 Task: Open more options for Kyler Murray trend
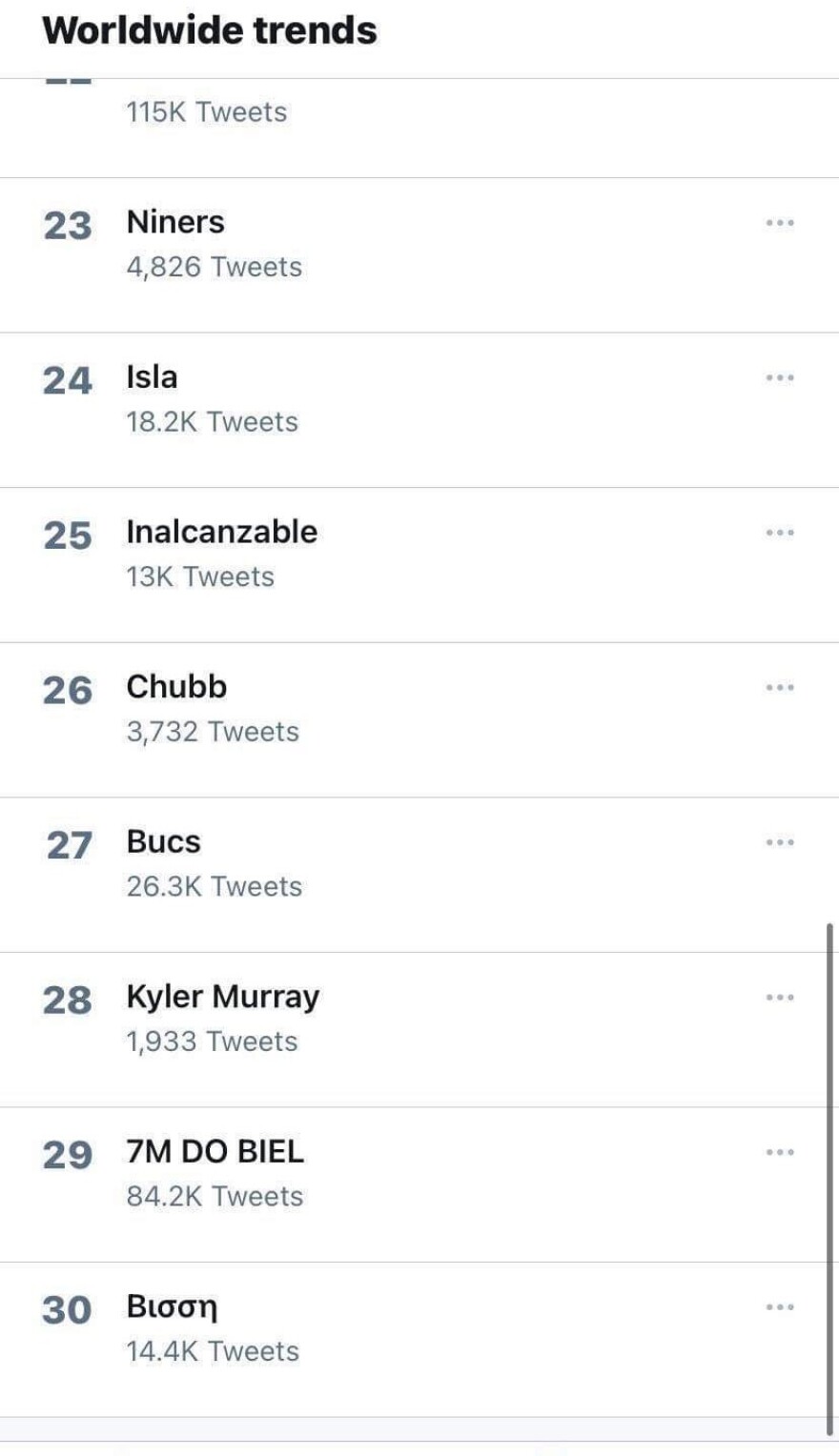[779, 998]
